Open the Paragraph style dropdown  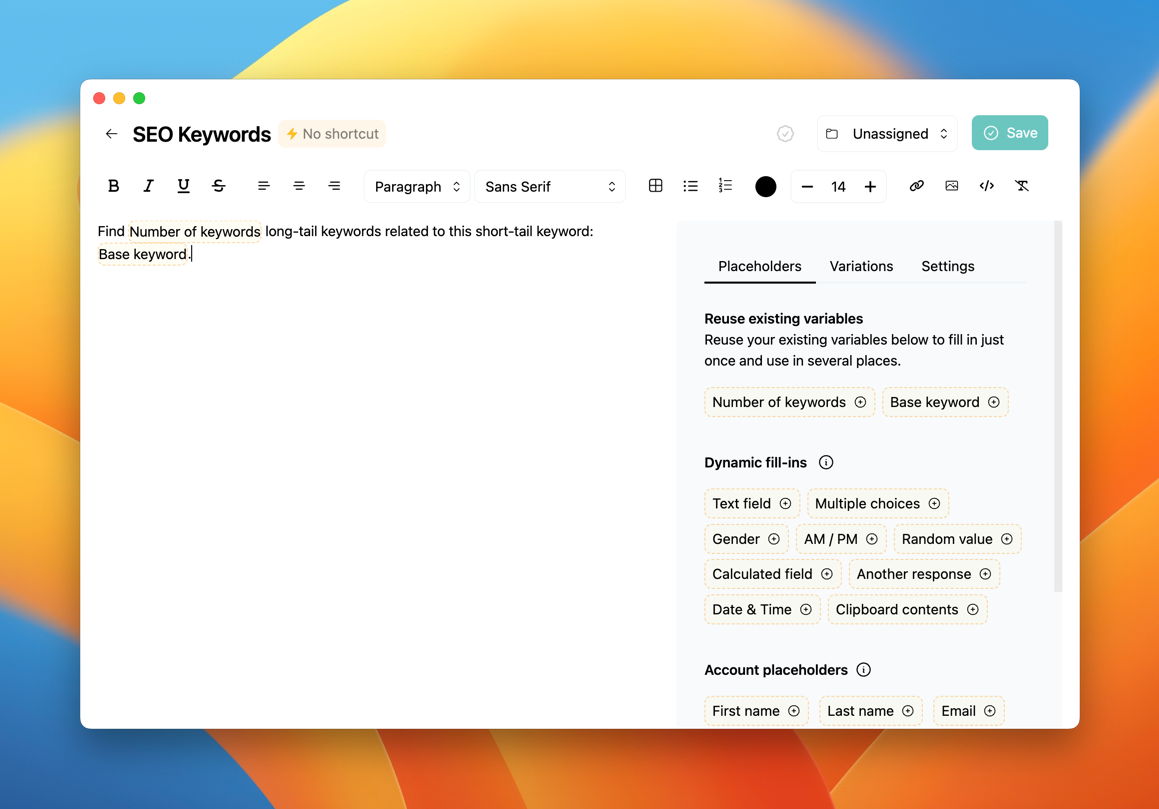(x=416, y=187)
